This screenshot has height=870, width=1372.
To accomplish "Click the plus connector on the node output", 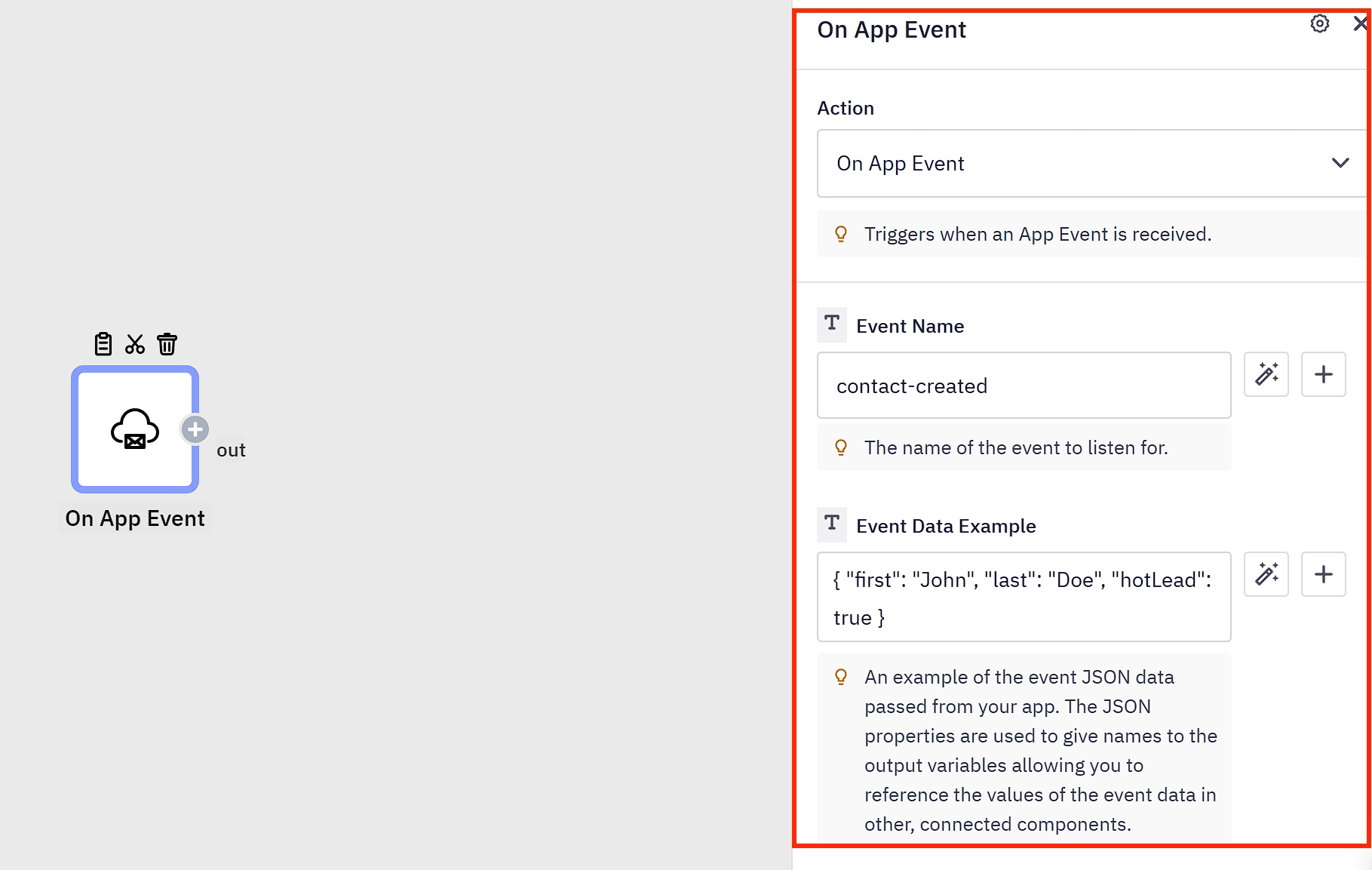I will tap(195, 429).
